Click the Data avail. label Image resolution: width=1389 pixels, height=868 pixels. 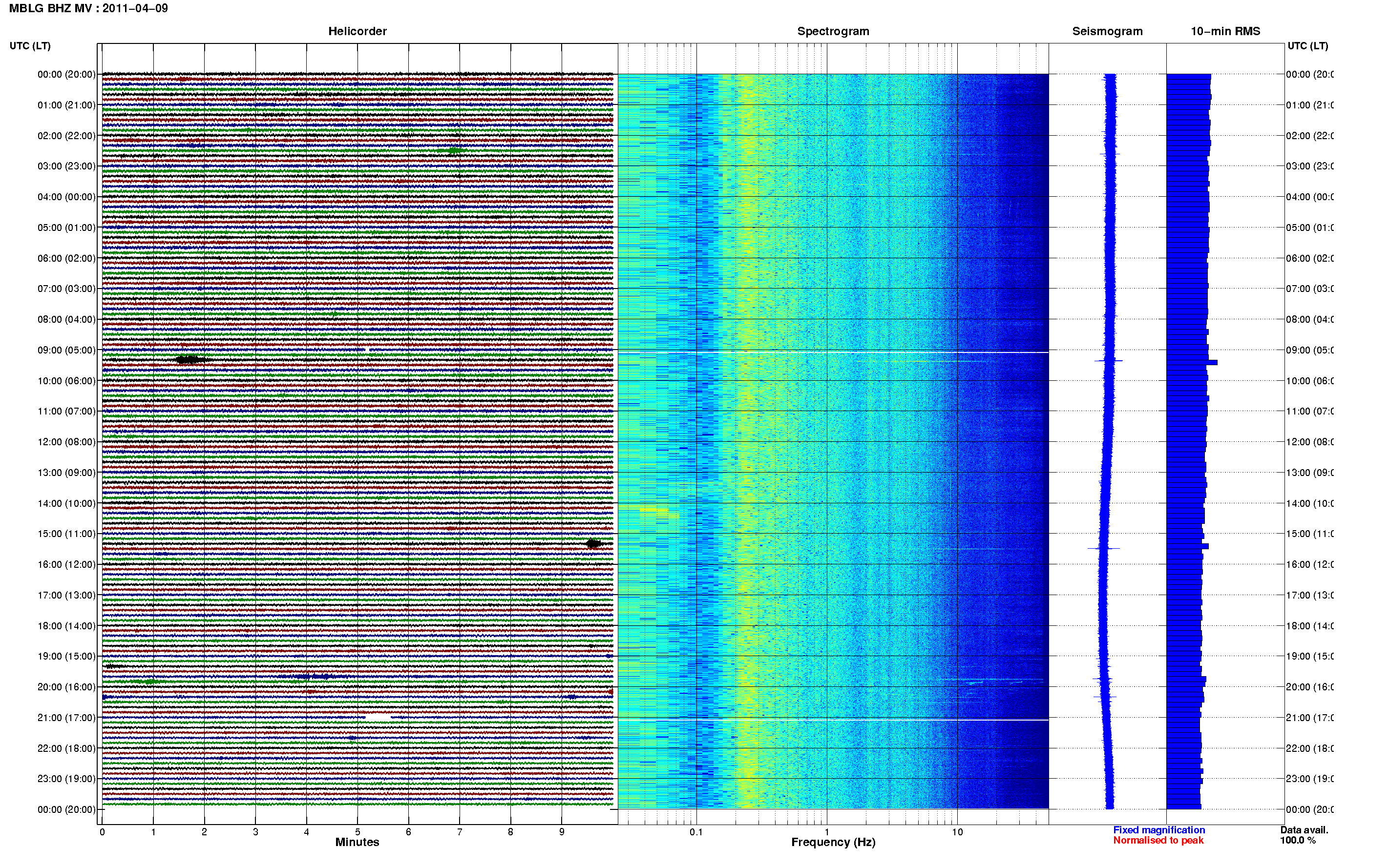click(1304, 830)
